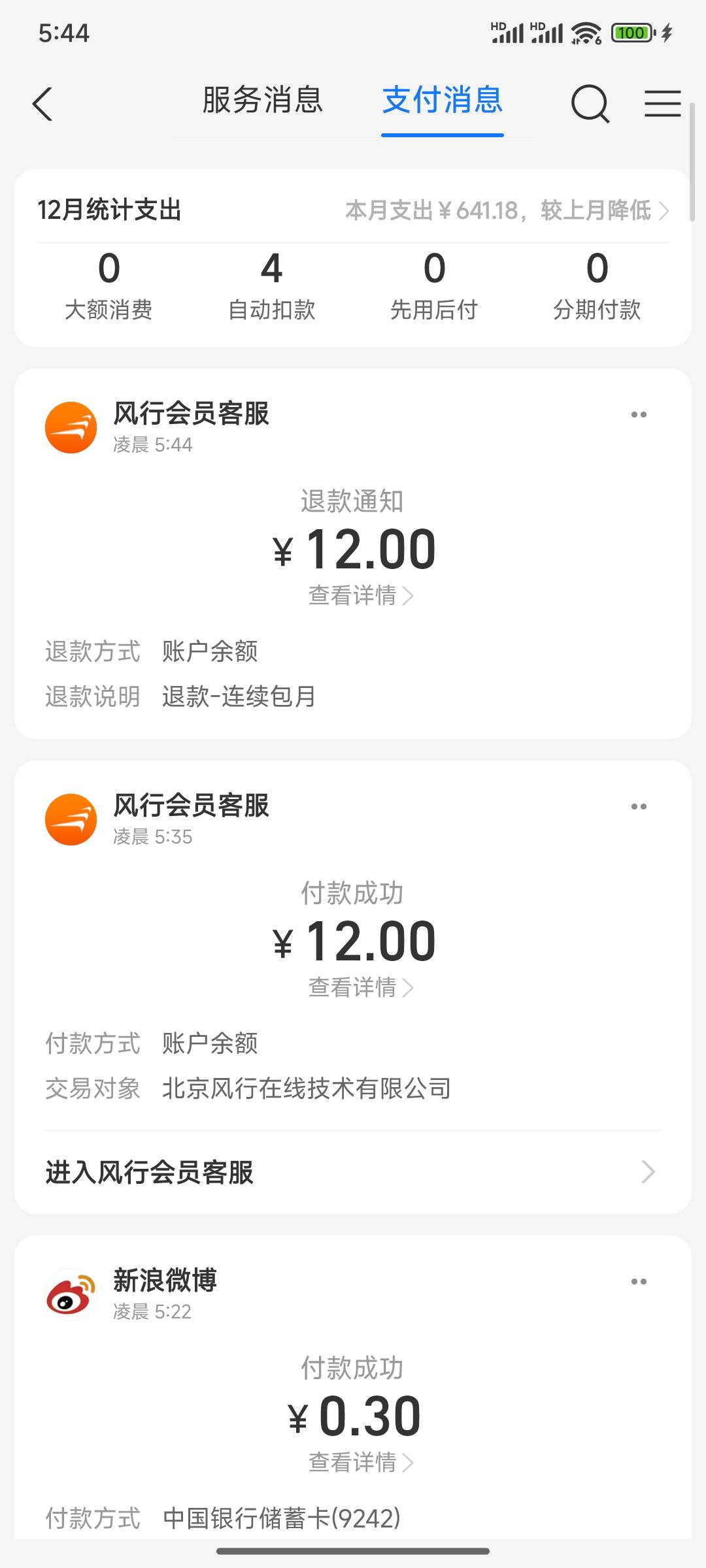The width and height of the screenshot is (706, 1568).
Task: Open more options on the Weibo payment card
Action: click(639, 1281)
